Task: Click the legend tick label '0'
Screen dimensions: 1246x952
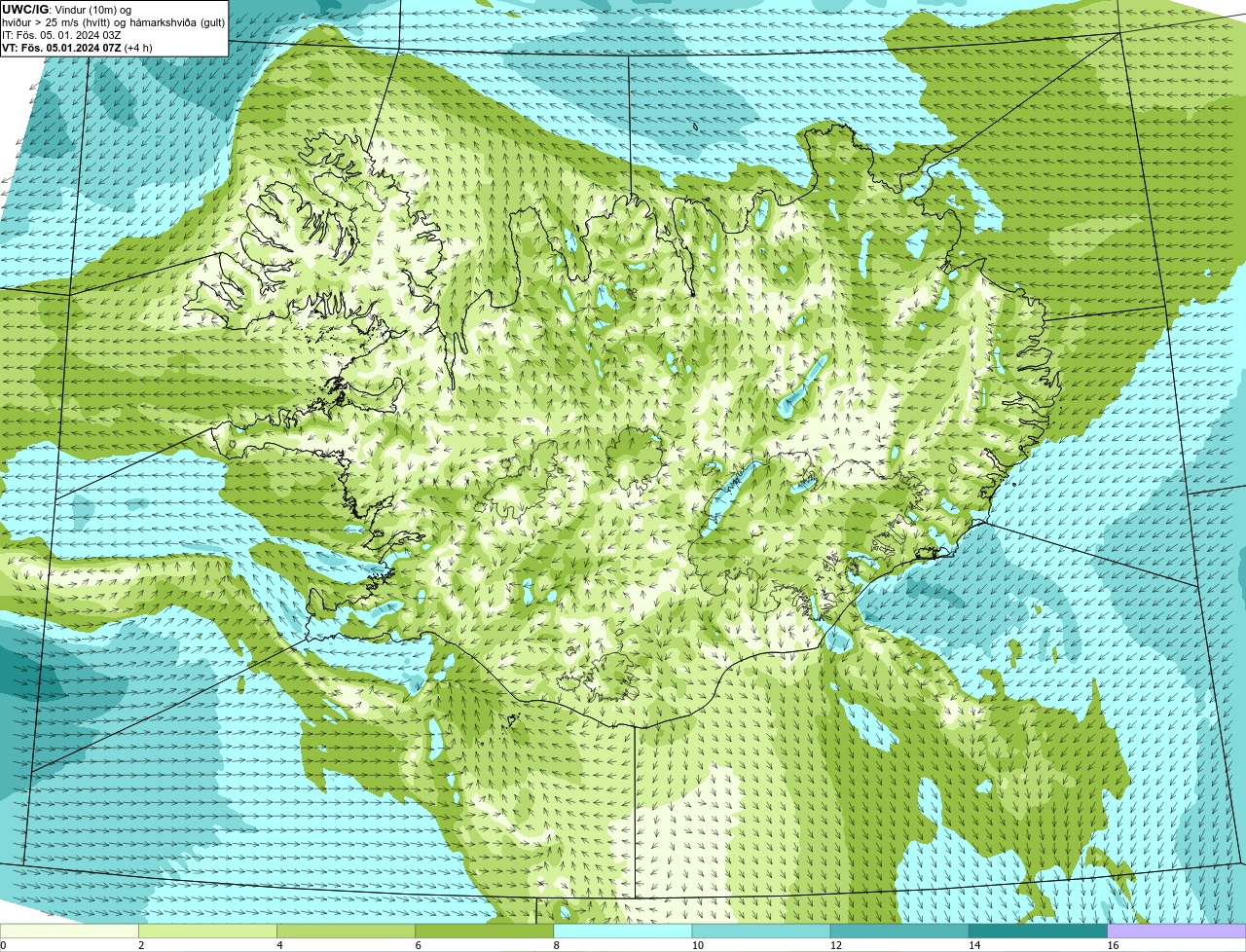Action: [3, 945]
